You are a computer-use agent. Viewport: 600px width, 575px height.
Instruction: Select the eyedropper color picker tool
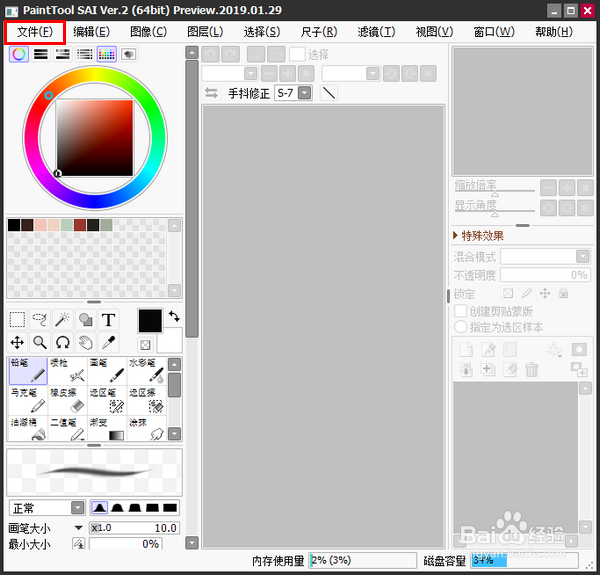(x=108, y=342)
